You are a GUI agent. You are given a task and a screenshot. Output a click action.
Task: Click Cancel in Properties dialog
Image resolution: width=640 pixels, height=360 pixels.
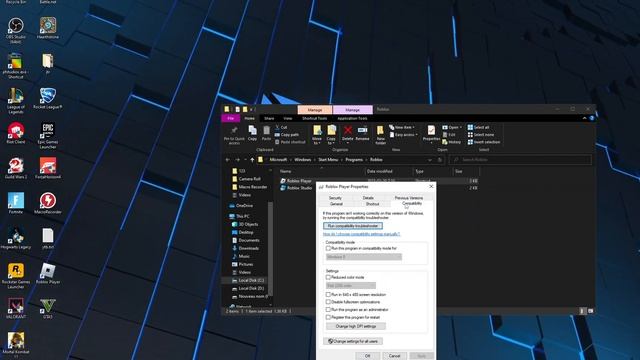pyautogui.click(x=394, y=356)
